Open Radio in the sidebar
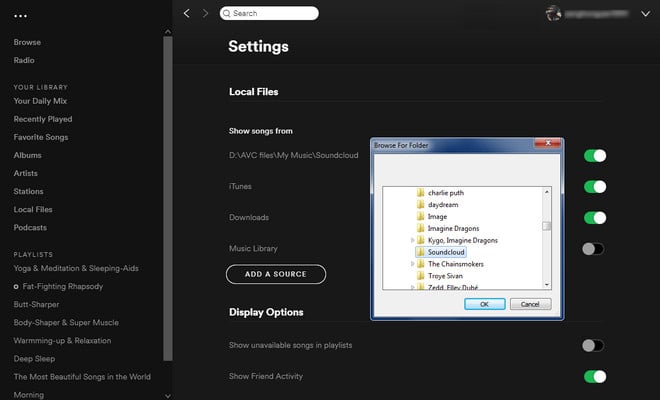The image size is (660, 400). tap(24, 60)
